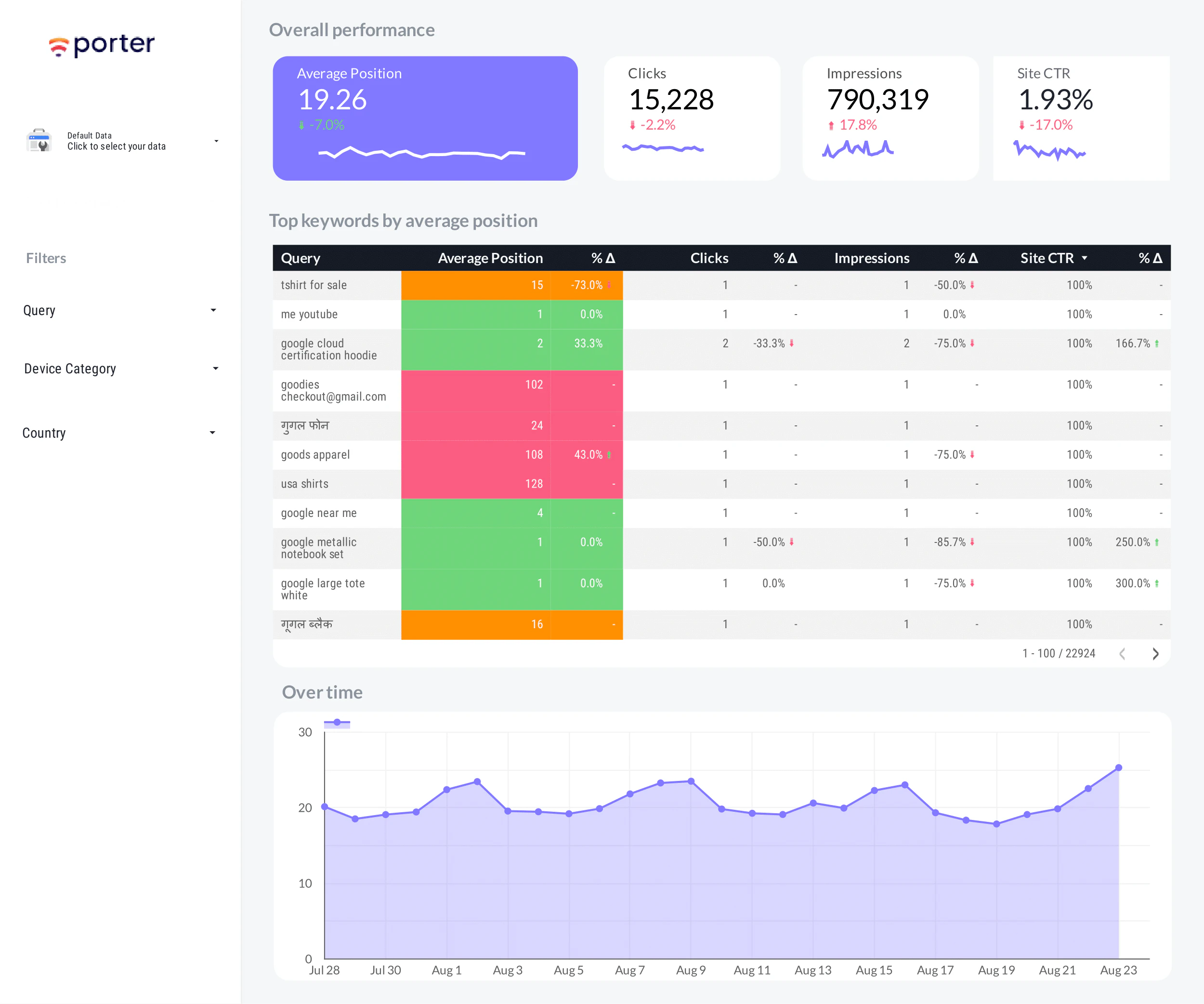Click the red down arrow beside -2.2%

pos(633,125)
